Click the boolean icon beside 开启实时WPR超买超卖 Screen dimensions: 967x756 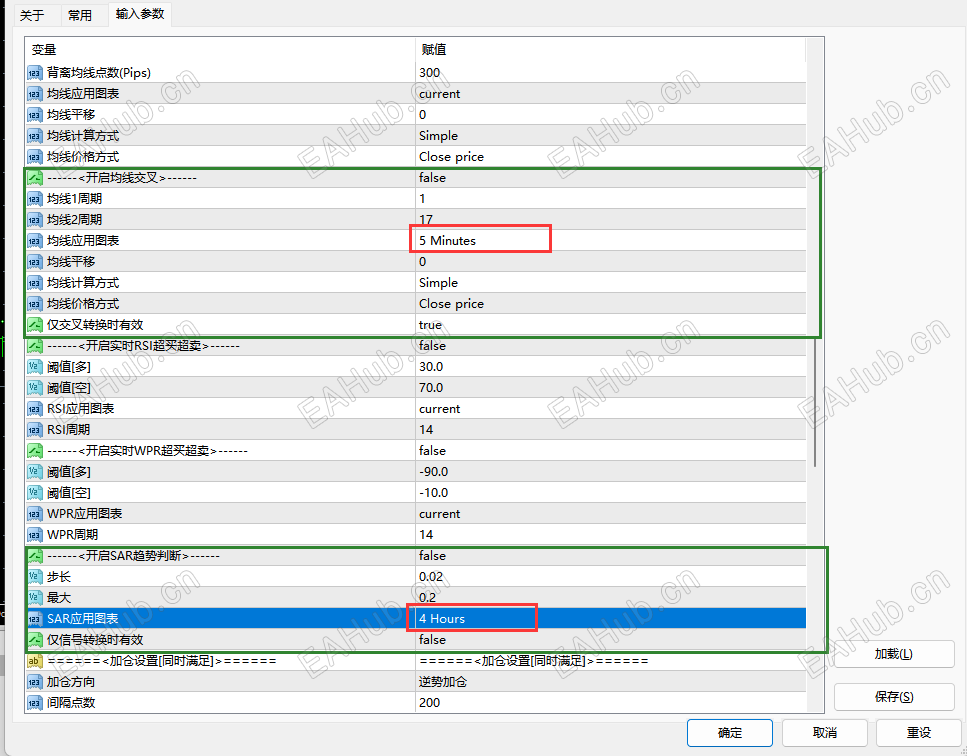point(35,451)
